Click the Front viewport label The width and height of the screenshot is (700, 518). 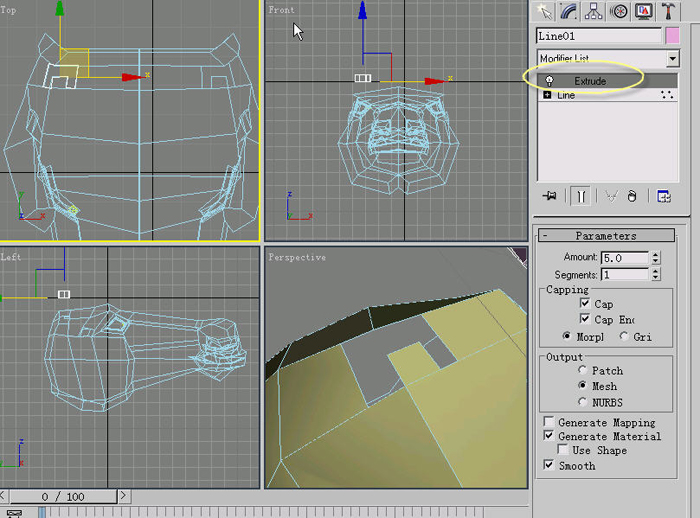pos(281,9)
